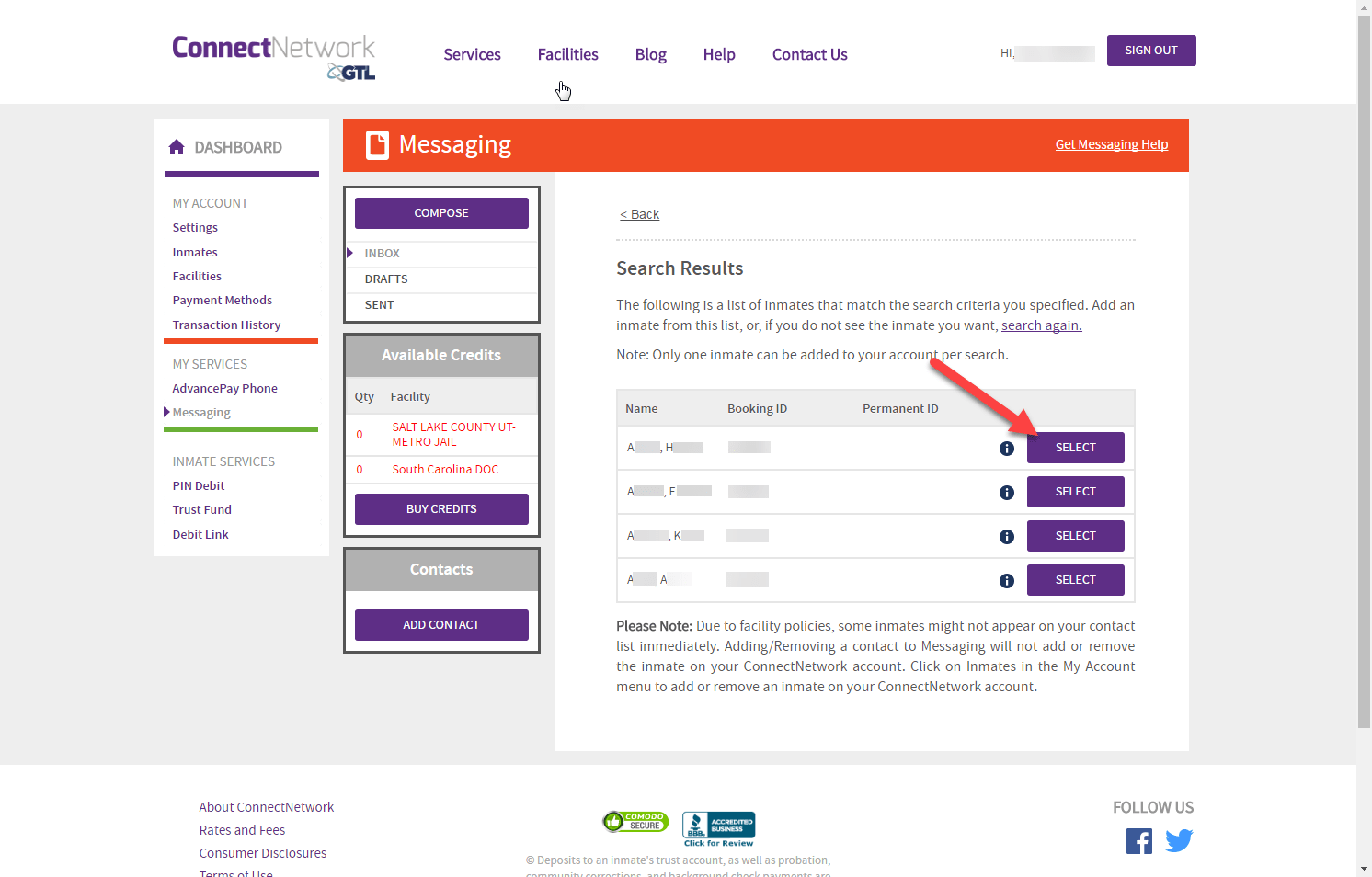Open Messaging in My Services sidebar

[201, 413]
